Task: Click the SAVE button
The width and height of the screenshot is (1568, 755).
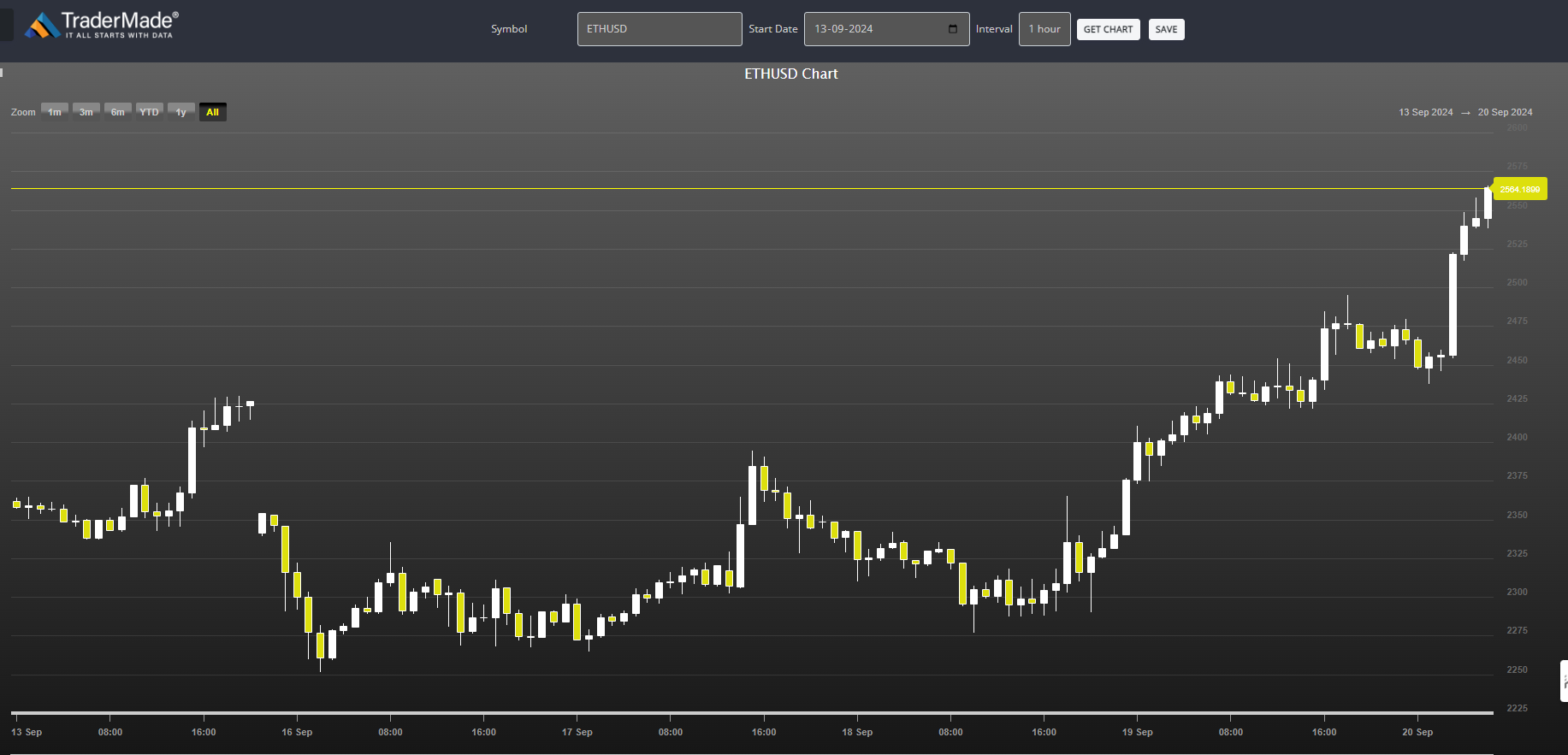Action: coord(1166,29)
